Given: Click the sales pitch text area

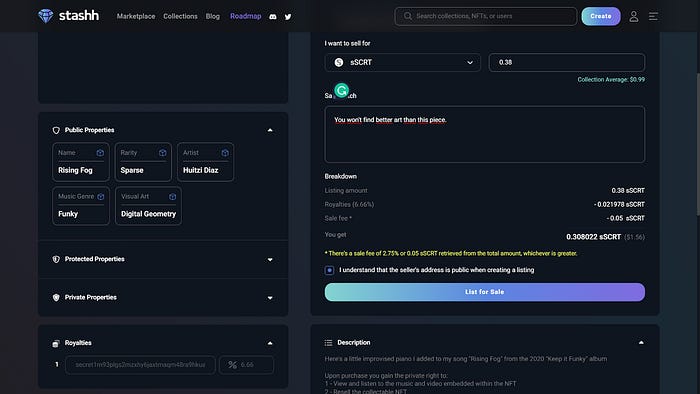Looking at the screenshot, I should pyautogui.click(x=485, y=134).
